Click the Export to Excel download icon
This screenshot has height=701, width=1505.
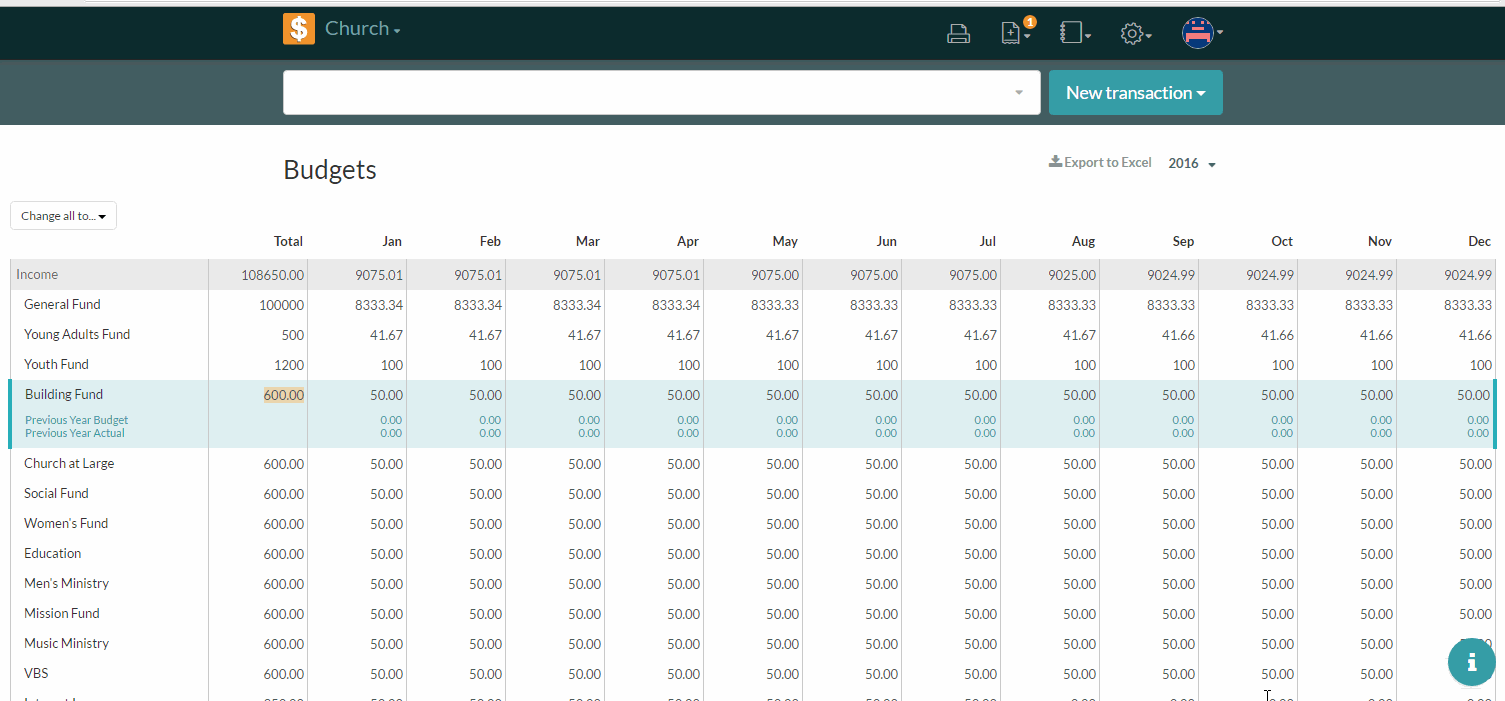1055,162
